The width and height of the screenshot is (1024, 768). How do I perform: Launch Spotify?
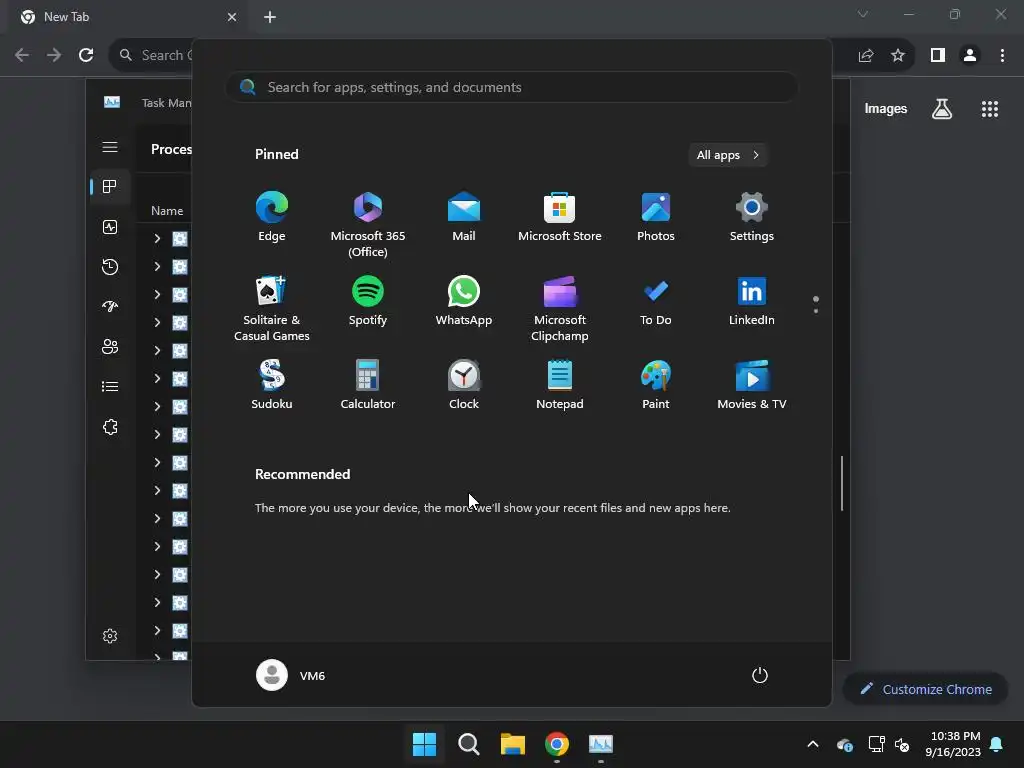tap(368, 301)
